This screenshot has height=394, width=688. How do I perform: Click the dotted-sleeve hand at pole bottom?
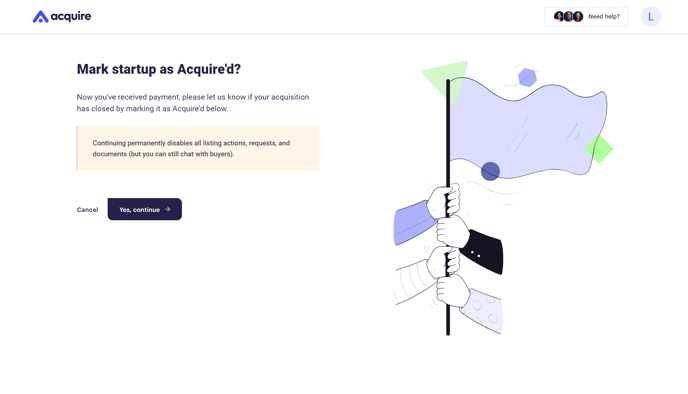470,303
